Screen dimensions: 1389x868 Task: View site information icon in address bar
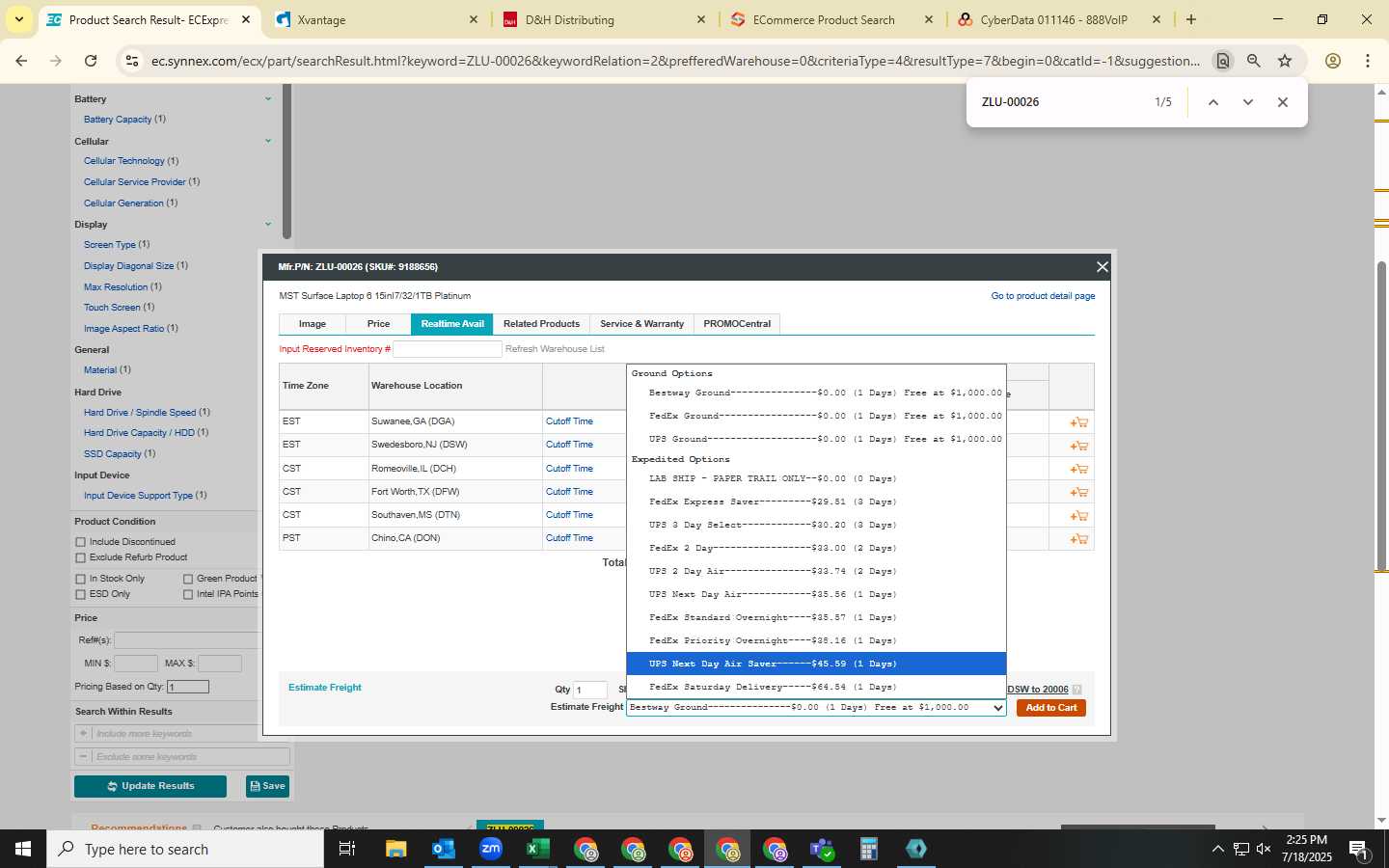131,61
